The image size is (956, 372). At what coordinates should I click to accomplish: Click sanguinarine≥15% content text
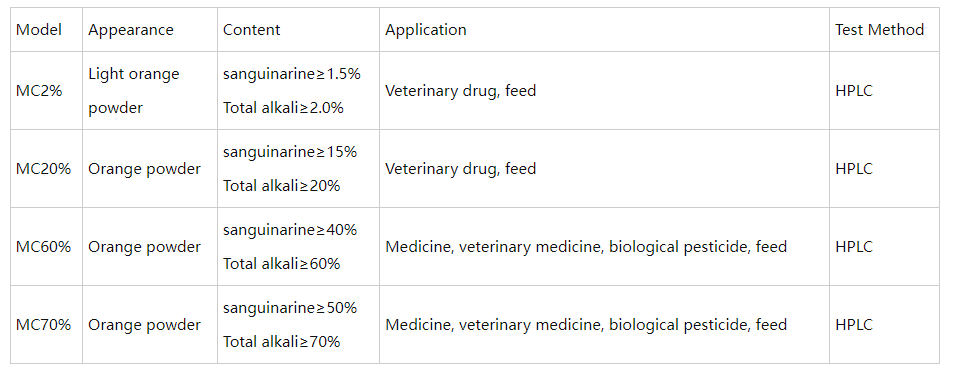point(290,152)
